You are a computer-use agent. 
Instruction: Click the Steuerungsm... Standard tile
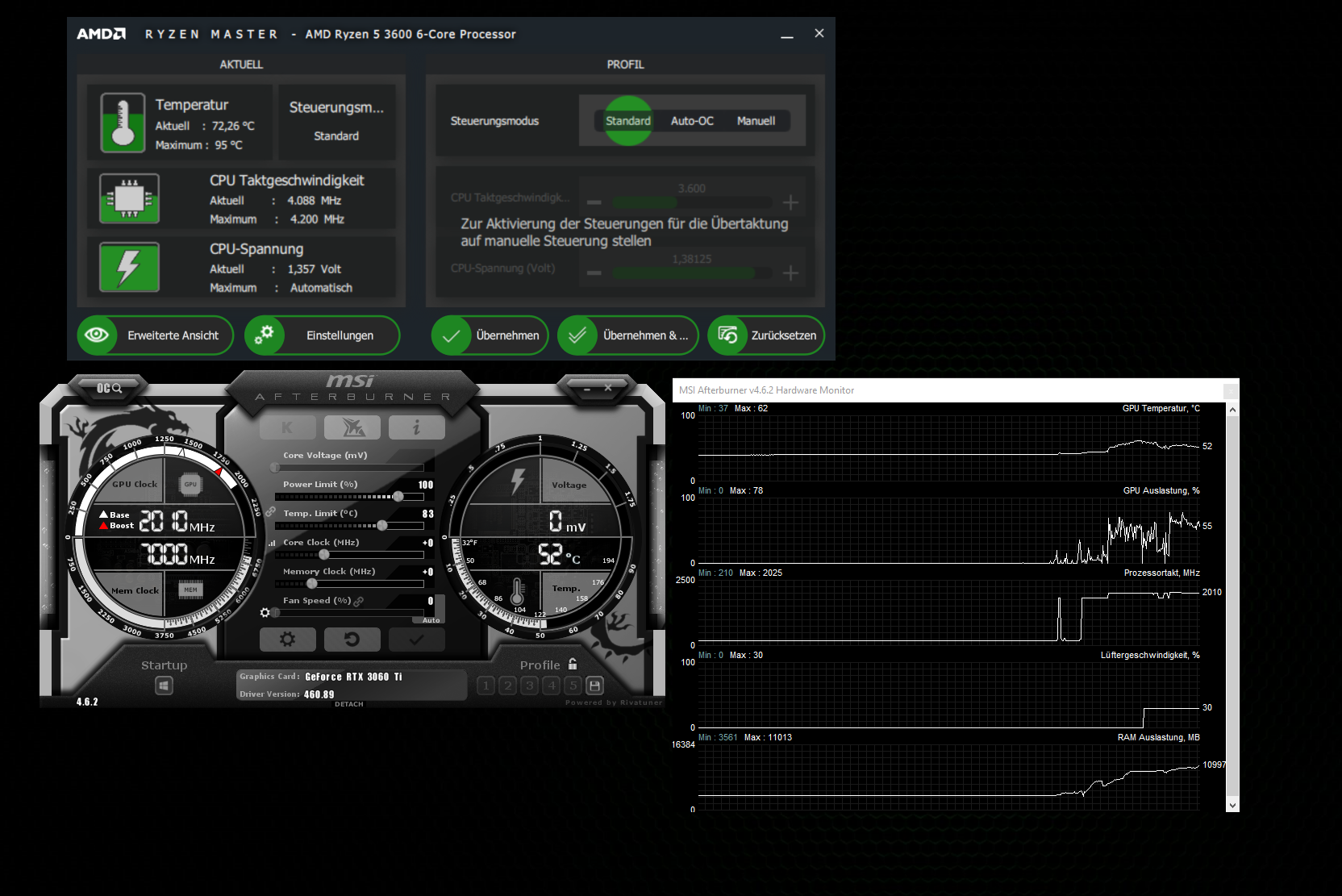pos(336,122)
